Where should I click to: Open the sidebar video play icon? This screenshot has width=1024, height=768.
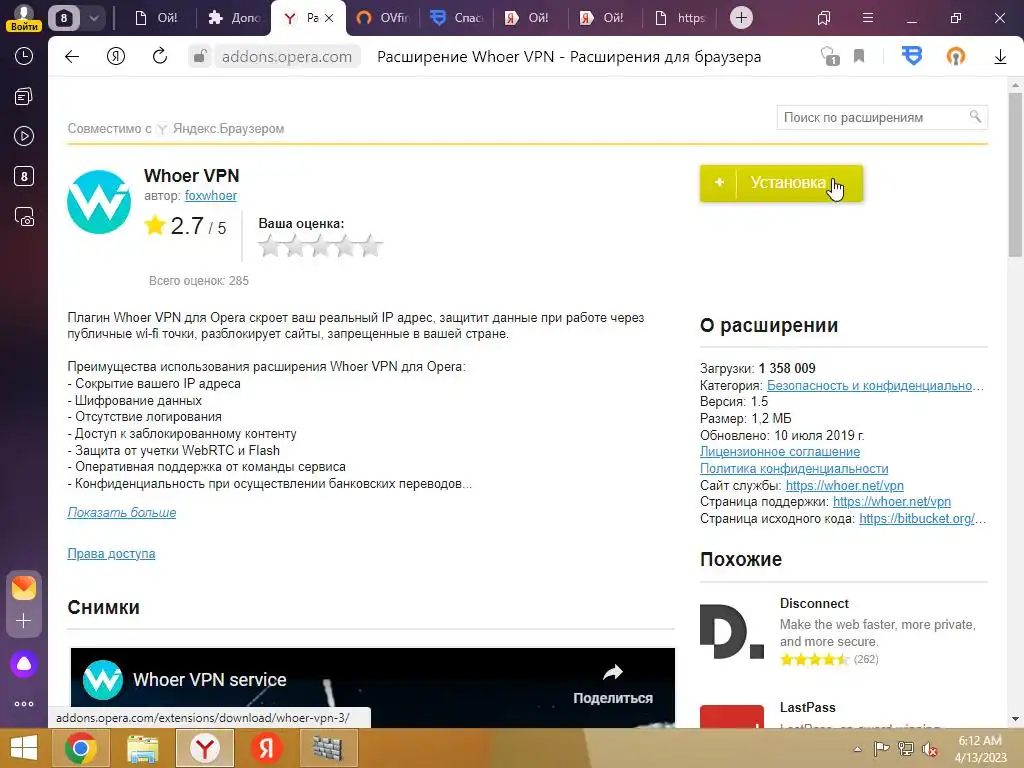pos(24,136)
